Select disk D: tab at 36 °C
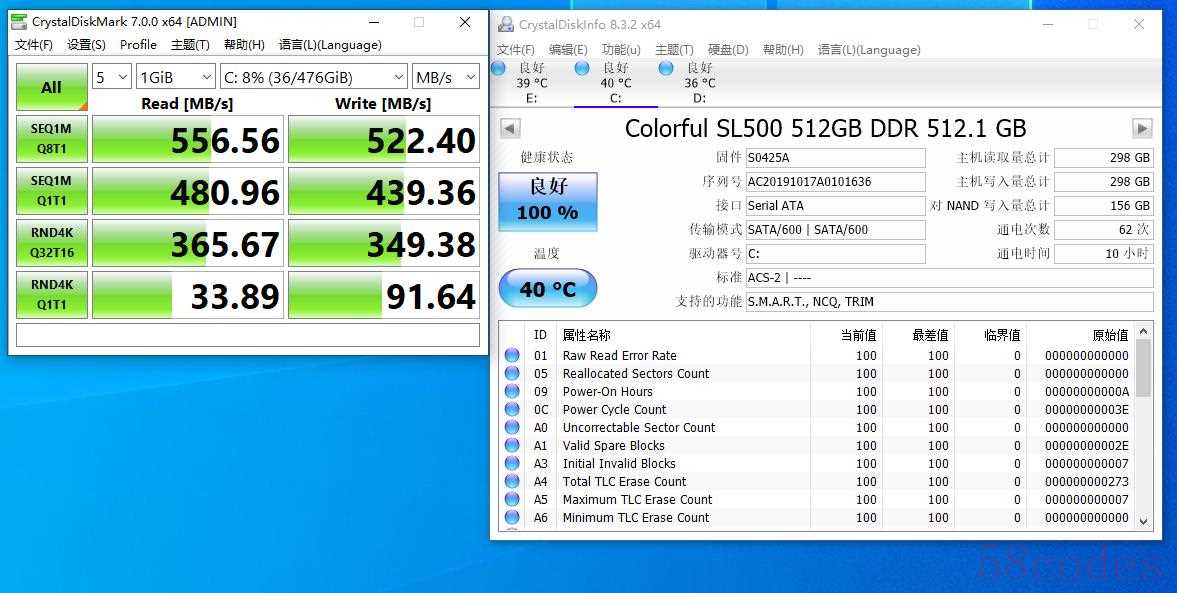The image size is (1177, 593). tap(700, 83)
